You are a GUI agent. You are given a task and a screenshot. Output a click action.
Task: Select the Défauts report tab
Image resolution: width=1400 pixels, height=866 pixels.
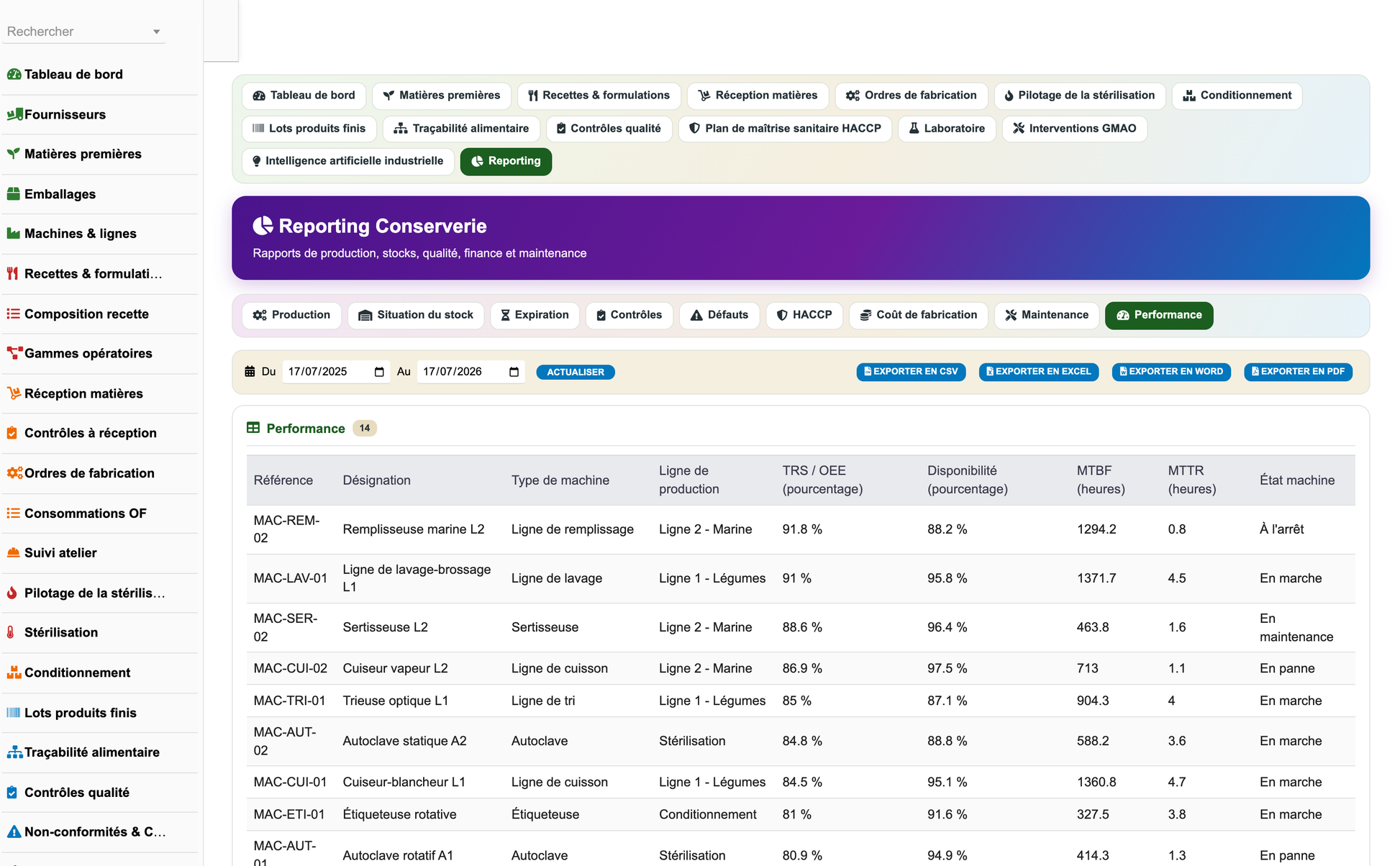[x=719, y=315]
